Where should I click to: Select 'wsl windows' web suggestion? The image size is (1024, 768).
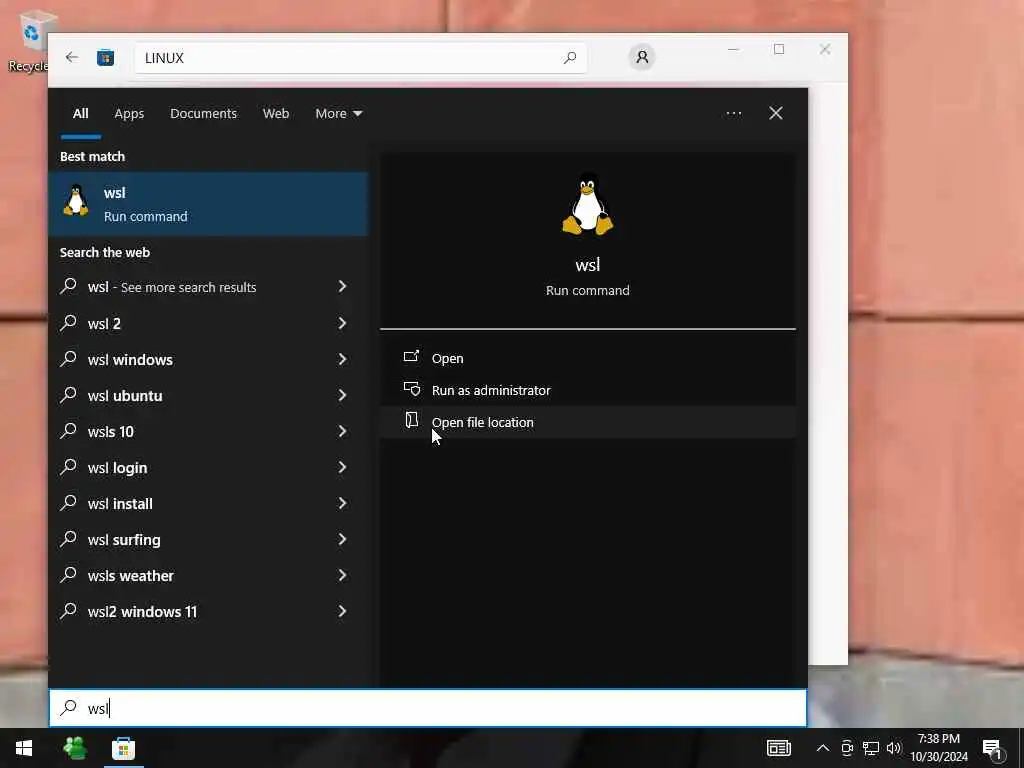pyautogui.click(x=208, y=359)
